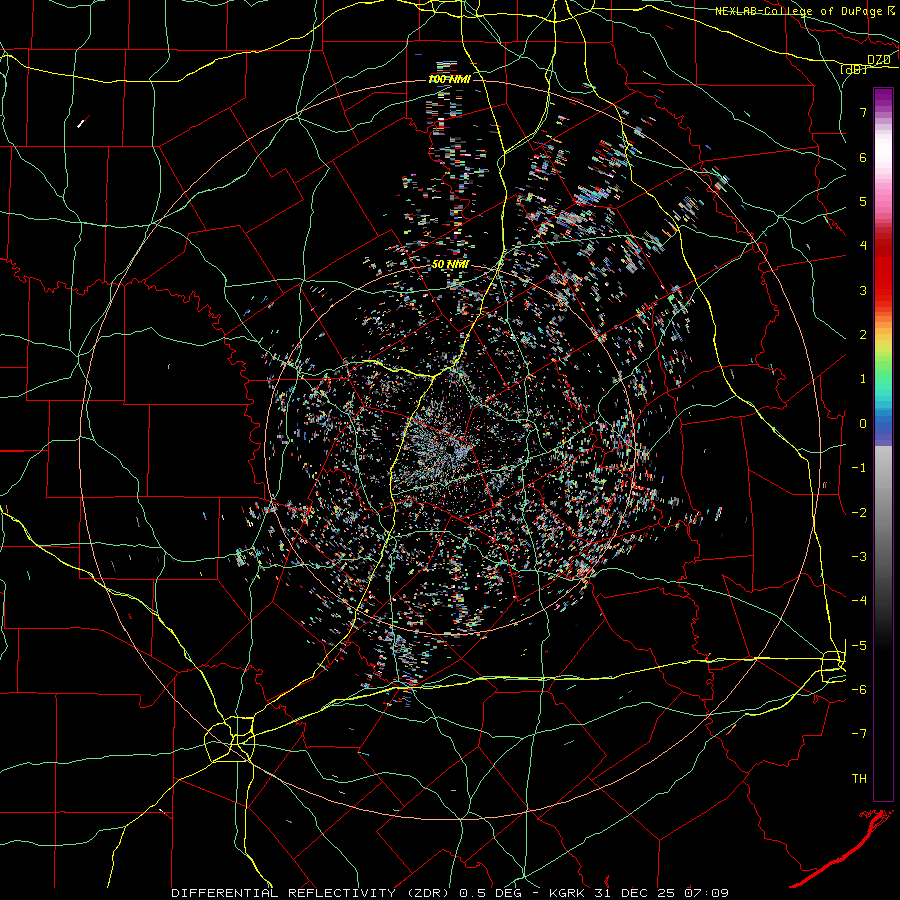Screen dimensions: 900x900
Task: Click the -7 value on the scale
Action: pyautogui.click(x=859, y=734)
